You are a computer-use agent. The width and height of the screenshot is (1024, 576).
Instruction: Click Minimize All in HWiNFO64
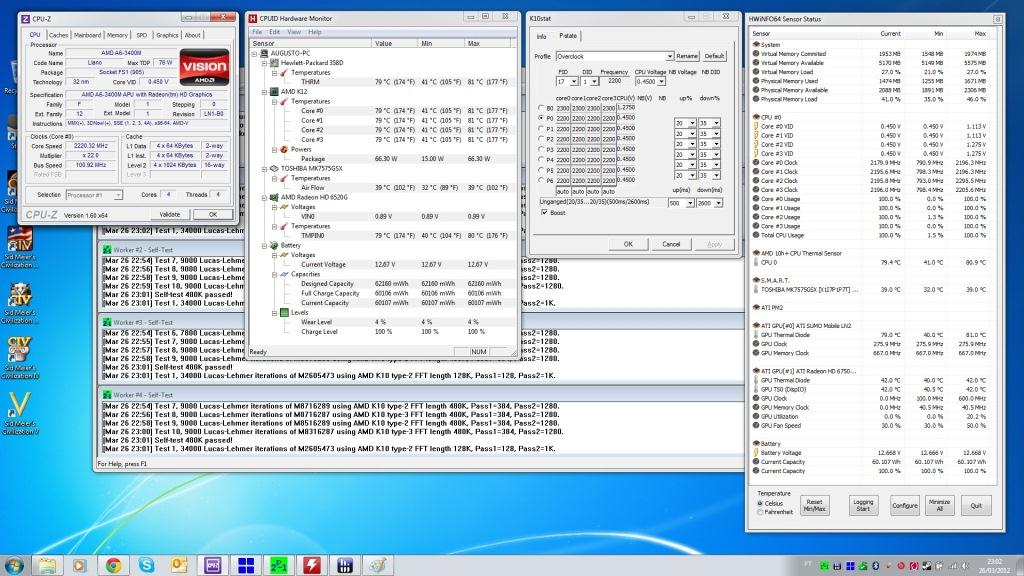(939, 505)
